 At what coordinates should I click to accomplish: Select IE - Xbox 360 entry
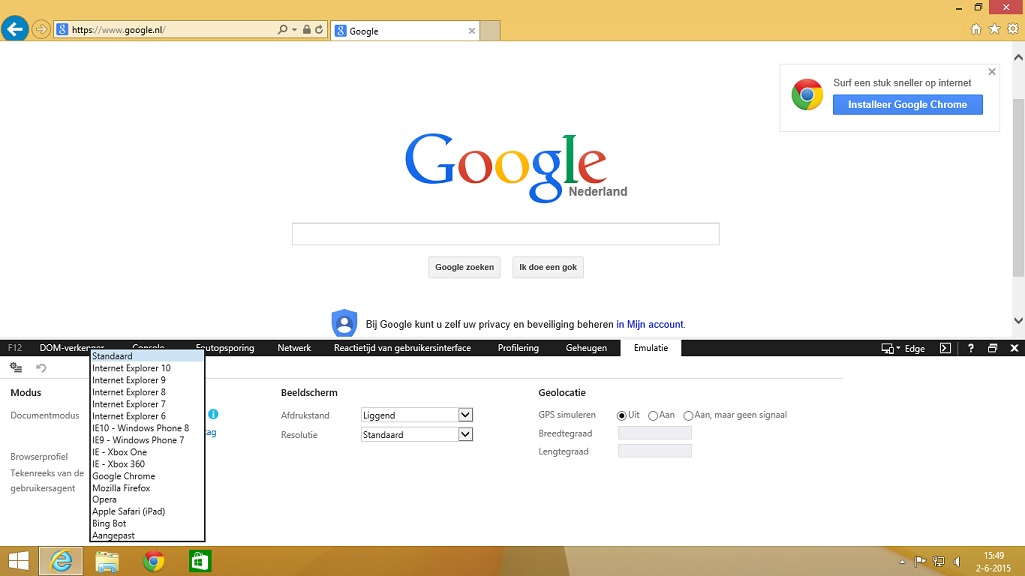click(x=147, y=464)
